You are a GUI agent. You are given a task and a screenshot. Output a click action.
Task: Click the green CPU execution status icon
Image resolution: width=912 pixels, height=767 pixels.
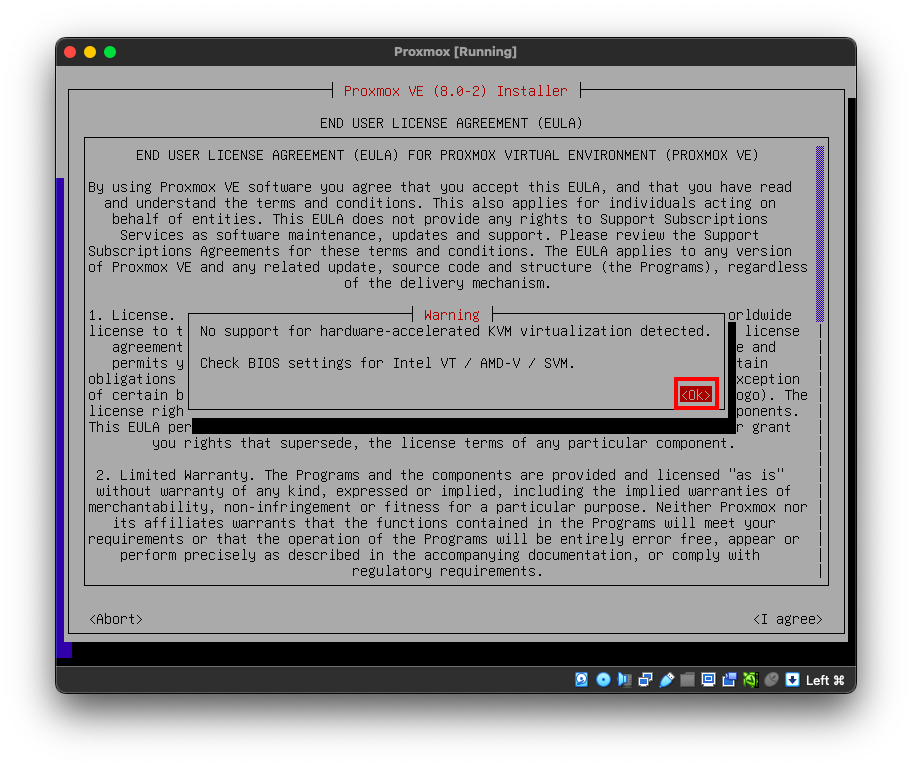[750, 680]
